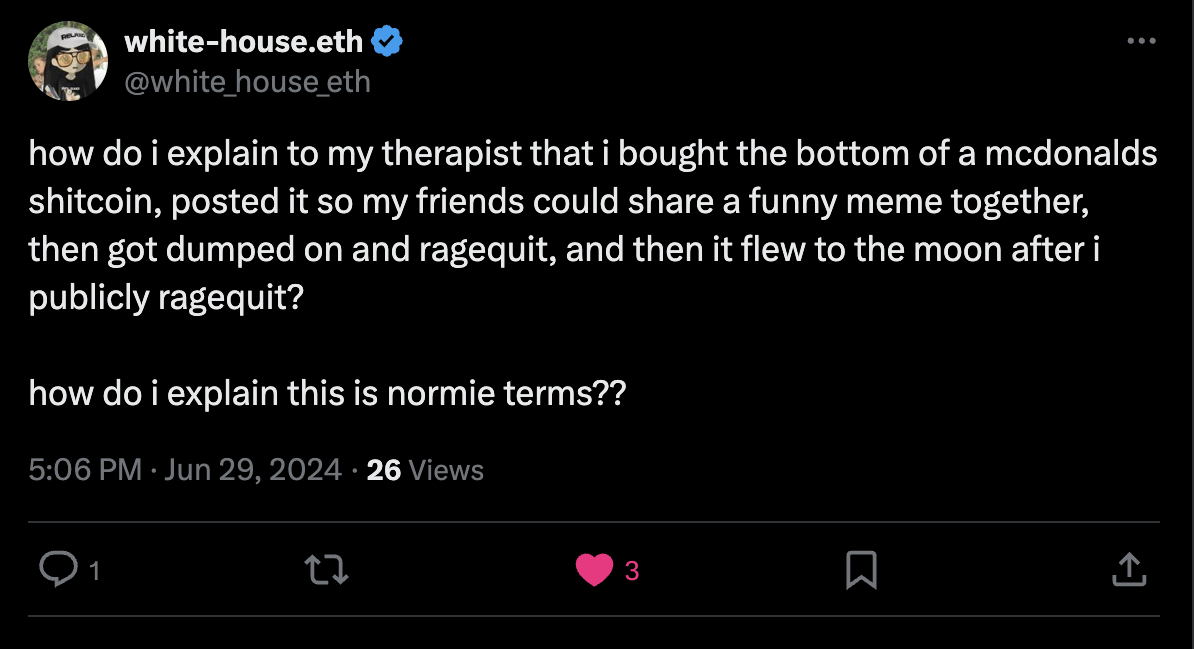Open sharing options with the arrow icon
The image size is (1194, 649).
click(1129, 569)
